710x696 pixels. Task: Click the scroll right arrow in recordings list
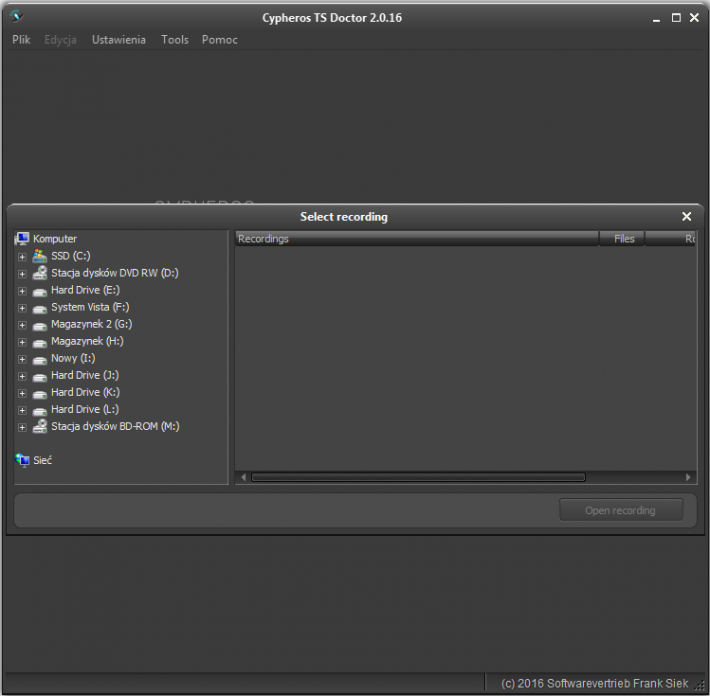pos(688,477)
